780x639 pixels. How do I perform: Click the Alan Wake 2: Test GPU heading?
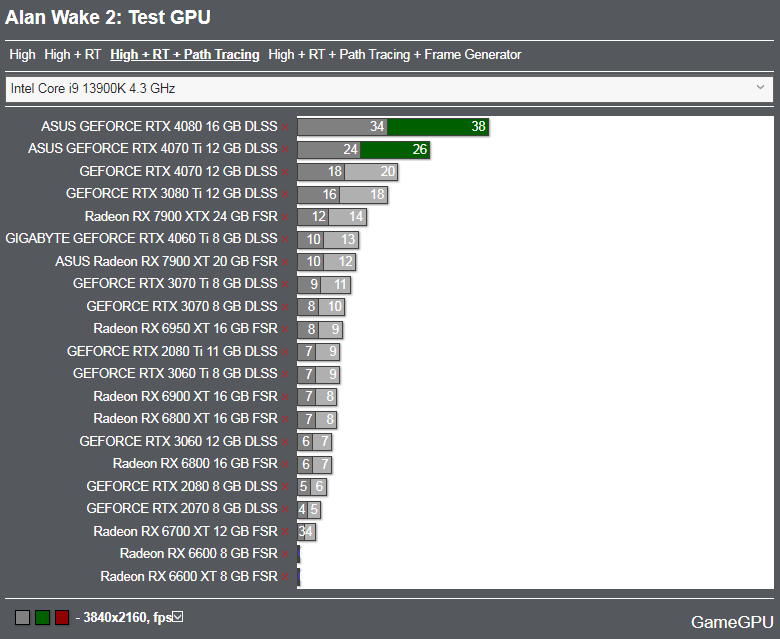point(107,17)
